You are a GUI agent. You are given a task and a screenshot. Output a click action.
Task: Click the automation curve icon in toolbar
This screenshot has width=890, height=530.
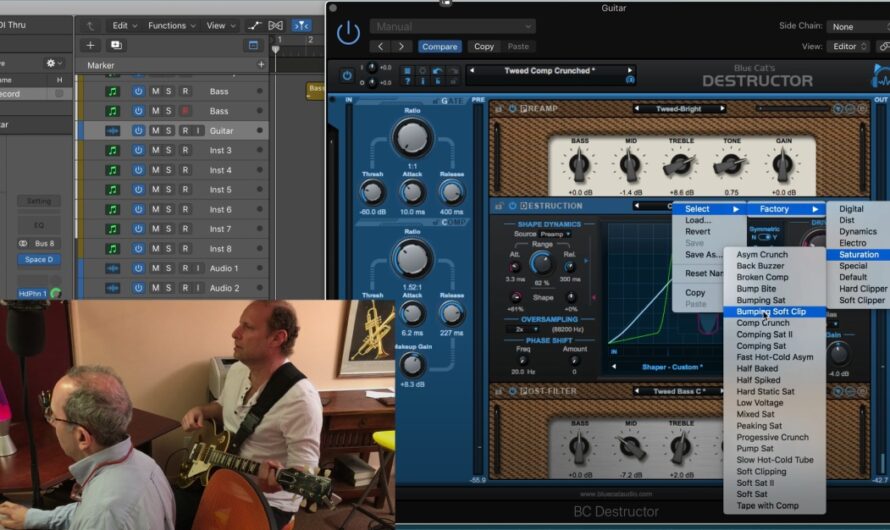tap(254, 26)
